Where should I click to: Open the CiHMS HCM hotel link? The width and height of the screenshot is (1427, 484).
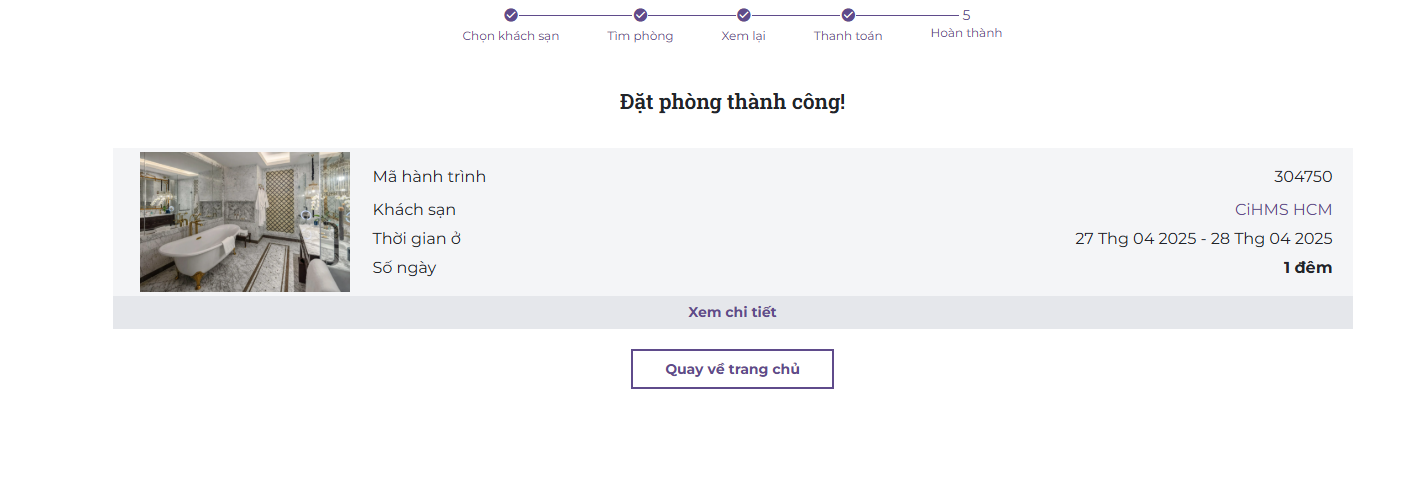click(1283, 210)
